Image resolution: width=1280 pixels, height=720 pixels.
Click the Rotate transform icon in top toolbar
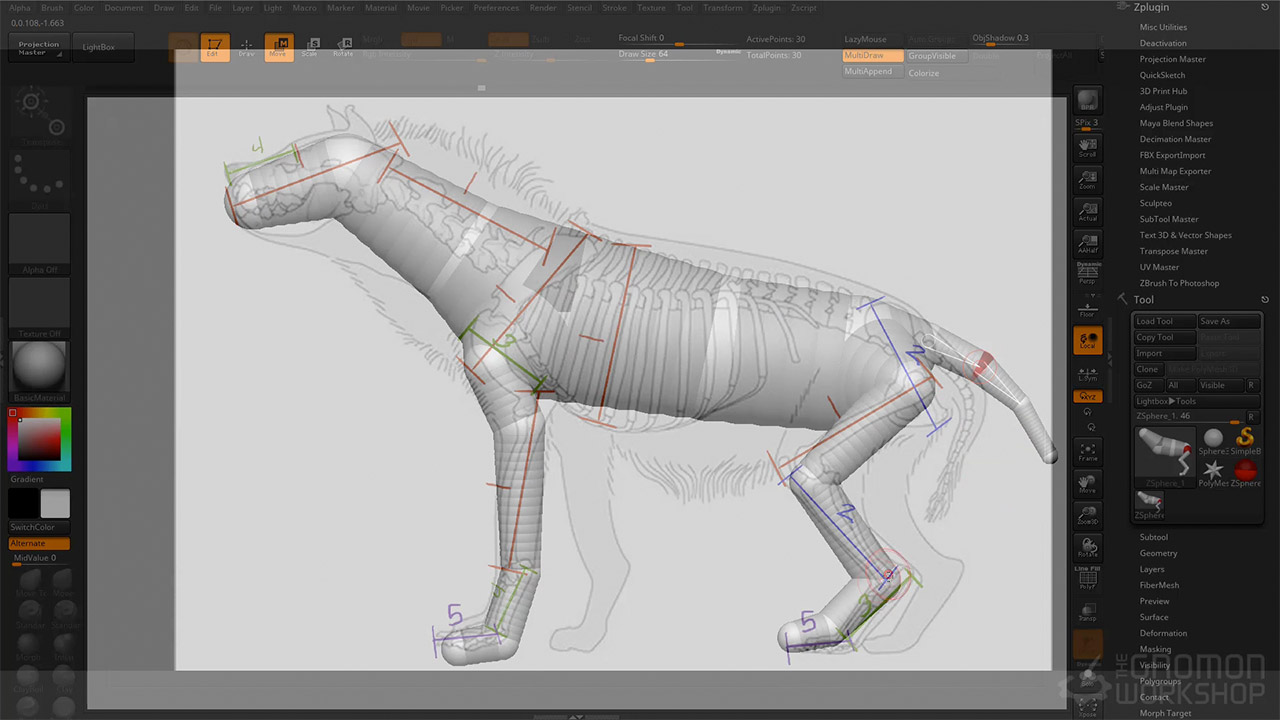(343, 47)
